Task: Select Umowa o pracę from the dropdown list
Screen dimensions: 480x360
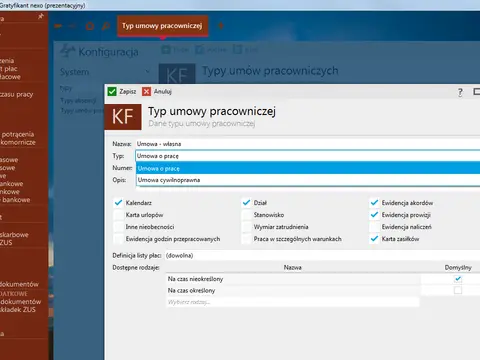Action: tap(308, 168)
